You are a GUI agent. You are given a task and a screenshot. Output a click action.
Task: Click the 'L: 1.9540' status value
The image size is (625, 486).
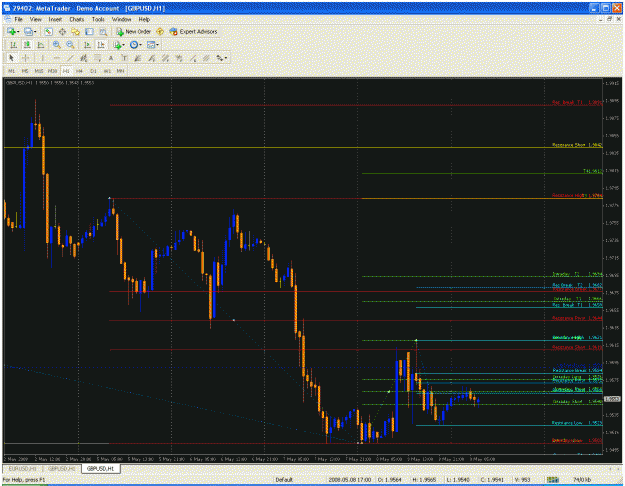pos(458,480)
